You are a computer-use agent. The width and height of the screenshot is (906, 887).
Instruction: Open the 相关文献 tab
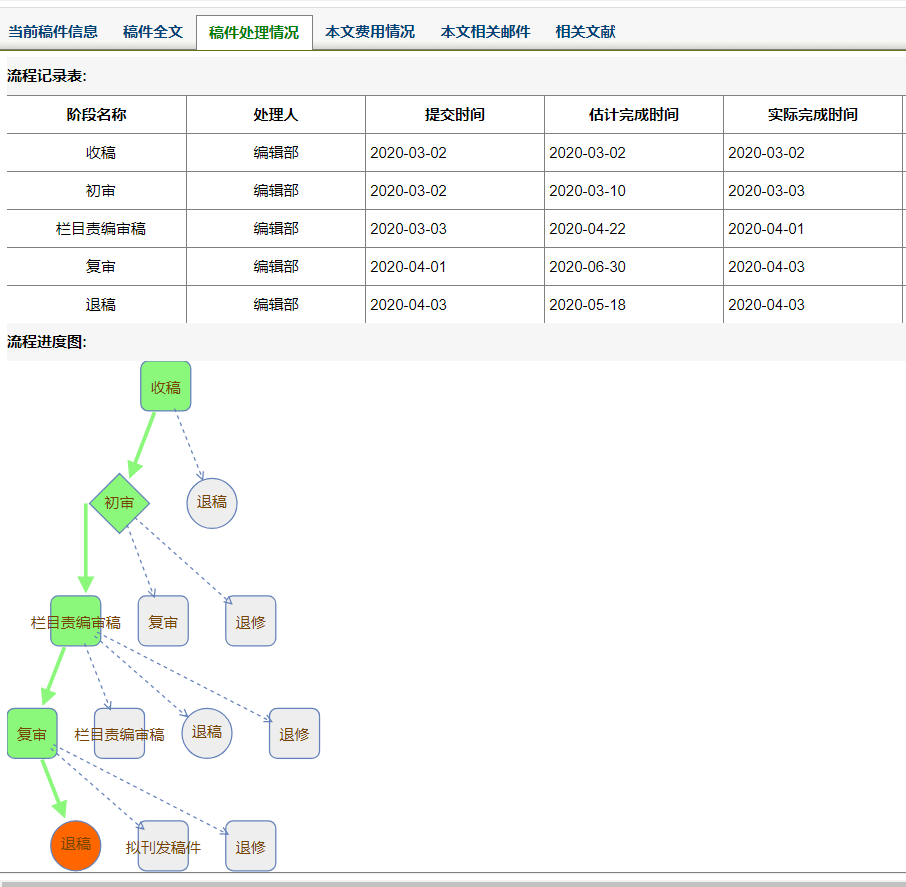click(x=585, y=32)
